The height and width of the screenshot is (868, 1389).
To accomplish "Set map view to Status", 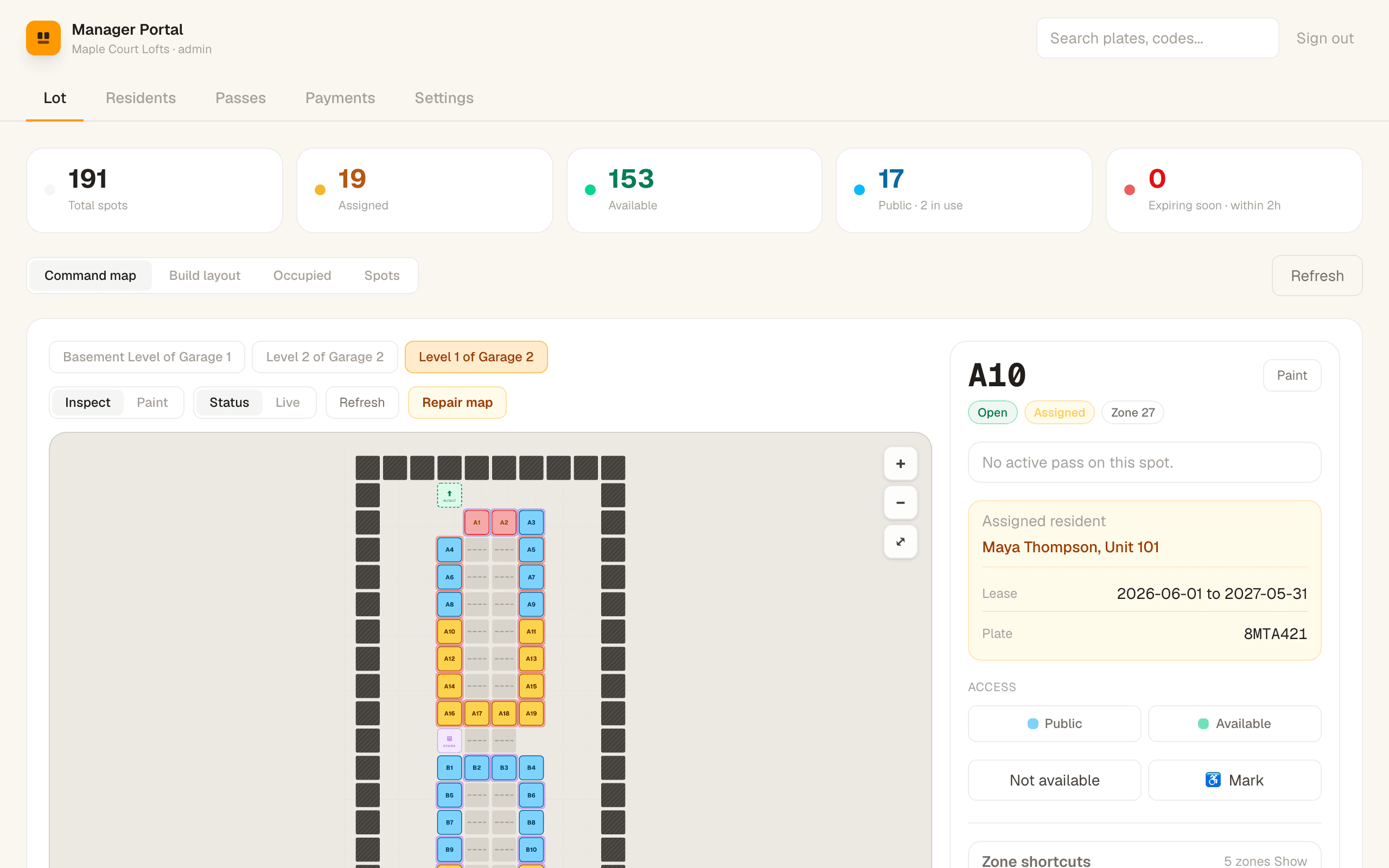I will click(x=229, y=403).
